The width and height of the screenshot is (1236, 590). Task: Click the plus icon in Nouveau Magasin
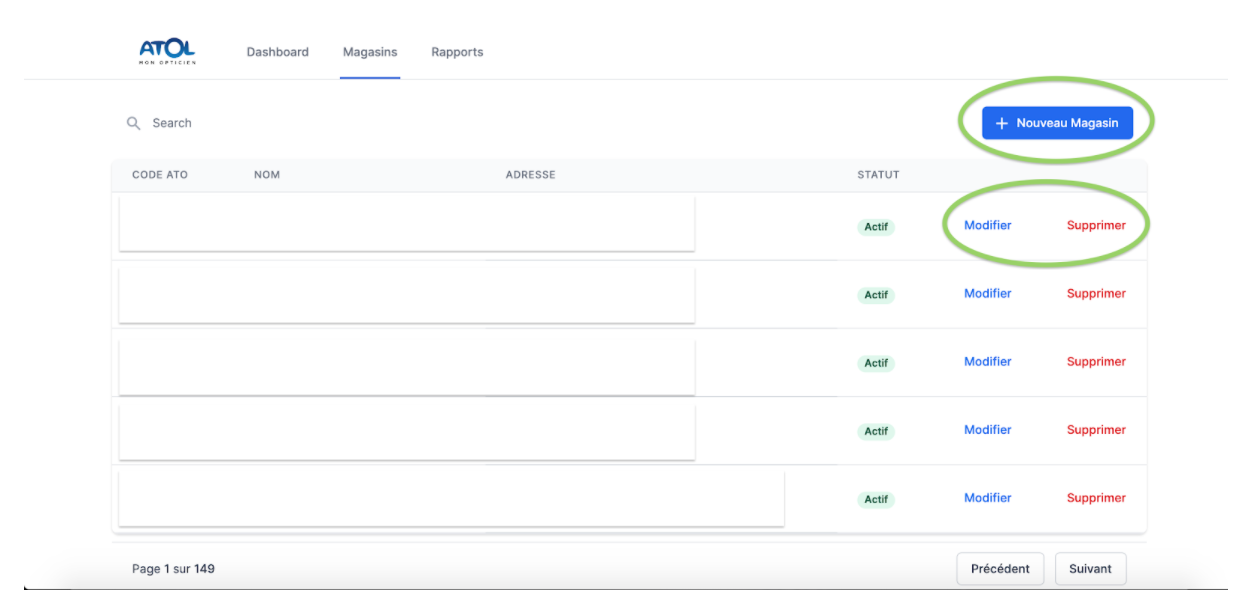(x=1002, y=123)
